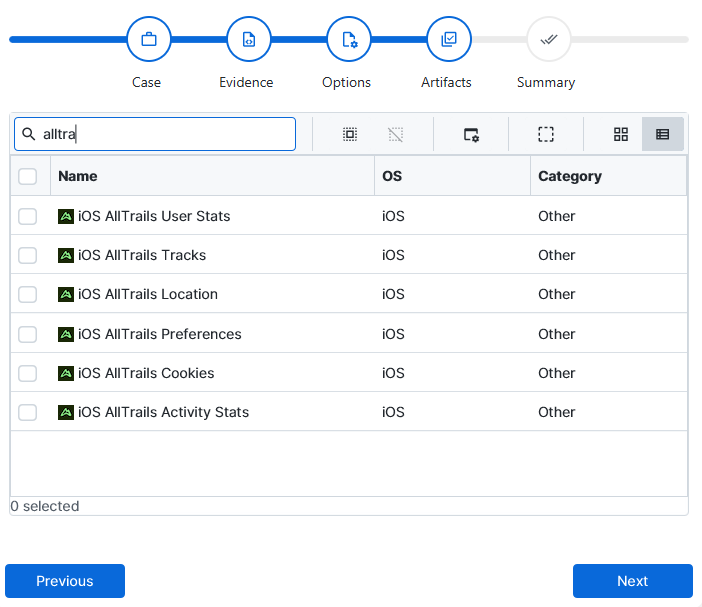Click the dashed square selection icon
Viewport: 702px width, 607px height.
point(545,134)
